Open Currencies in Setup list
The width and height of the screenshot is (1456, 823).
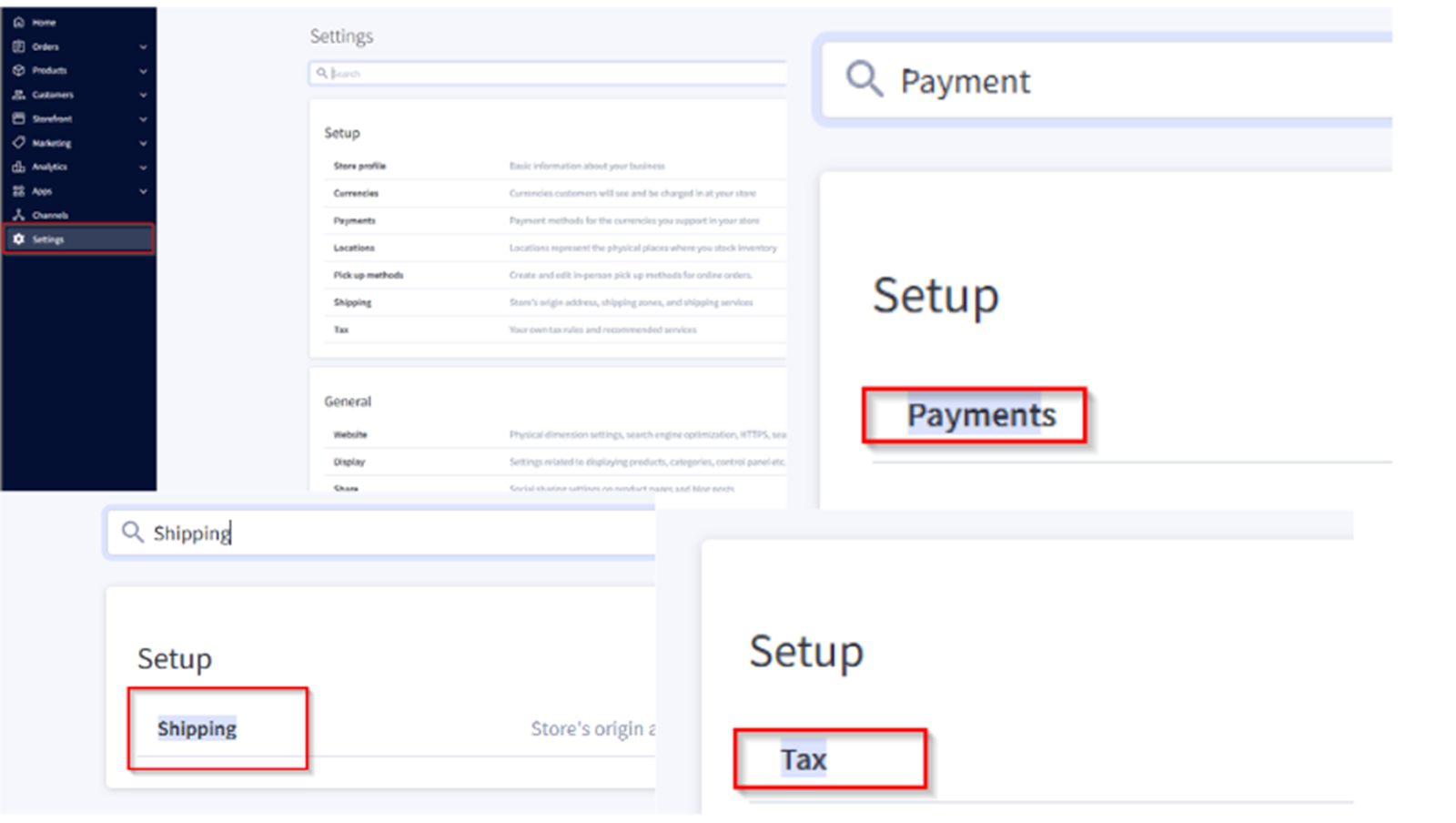point(555,193)
